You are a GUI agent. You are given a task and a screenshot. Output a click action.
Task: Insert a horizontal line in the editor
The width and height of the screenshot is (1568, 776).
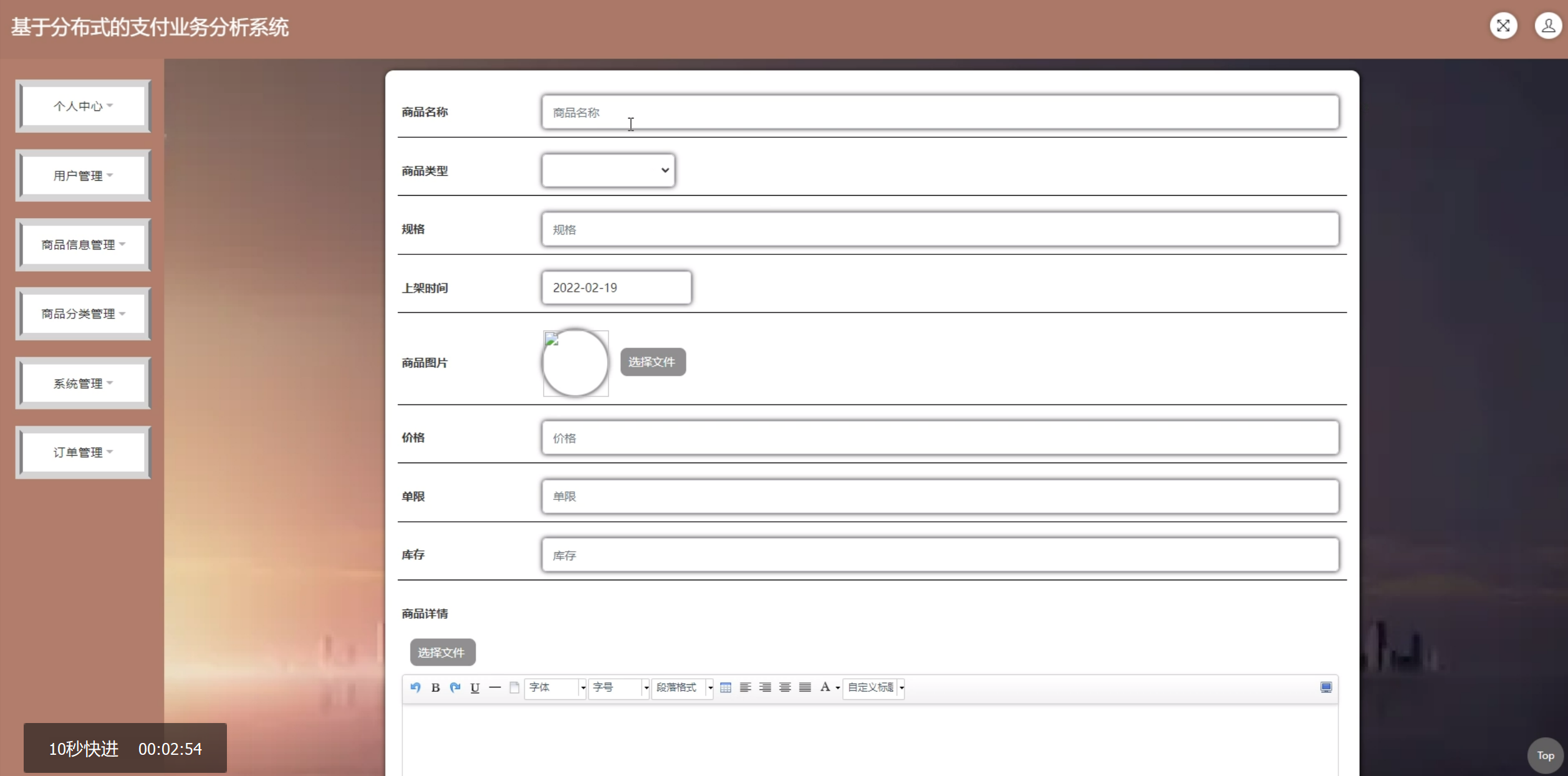pos(495,687)
